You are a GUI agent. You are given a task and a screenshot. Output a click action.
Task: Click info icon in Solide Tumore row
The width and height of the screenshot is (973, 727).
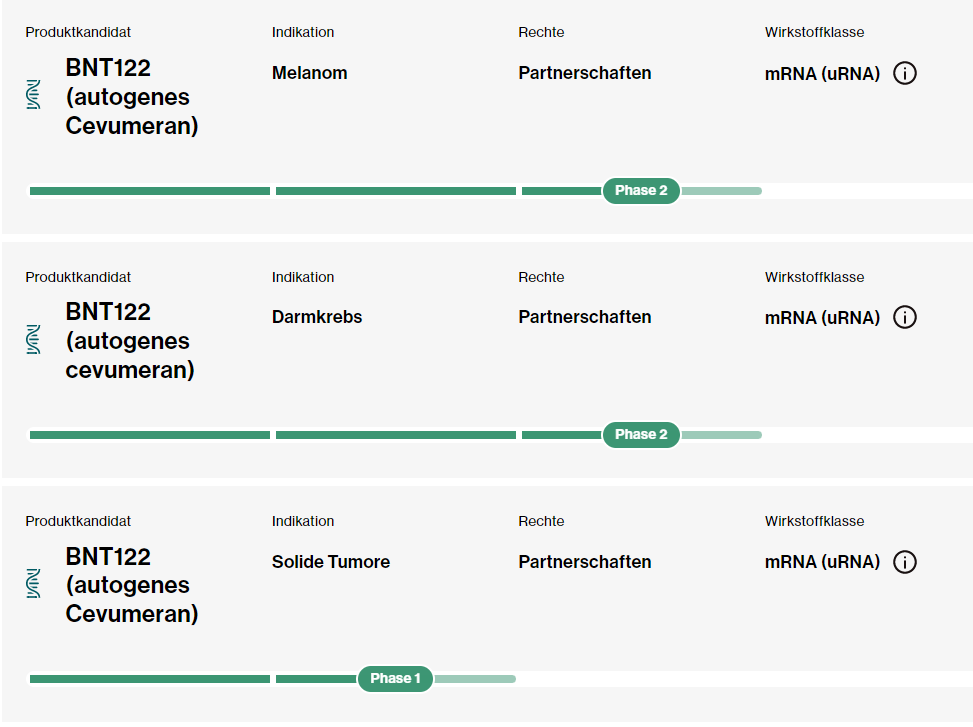[904, 562]
